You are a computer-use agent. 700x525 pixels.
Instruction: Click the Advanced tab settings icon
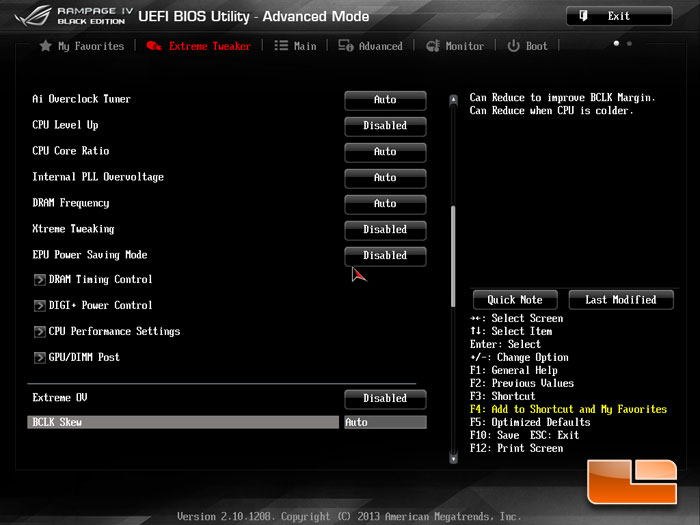tap(346, 46)
